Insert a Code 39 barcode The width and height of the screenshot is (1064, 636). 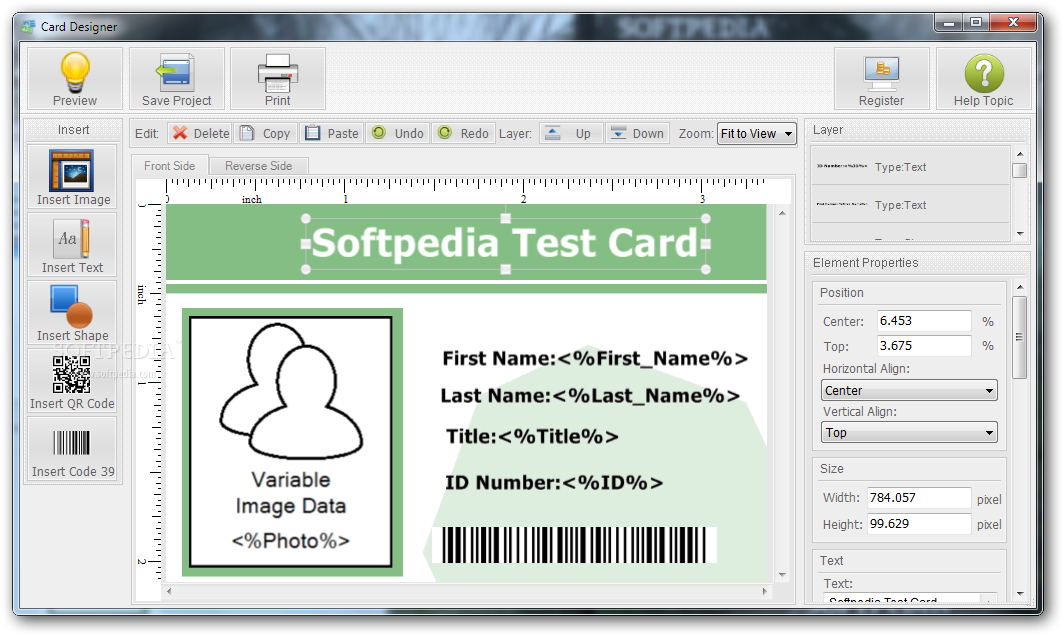73,449
